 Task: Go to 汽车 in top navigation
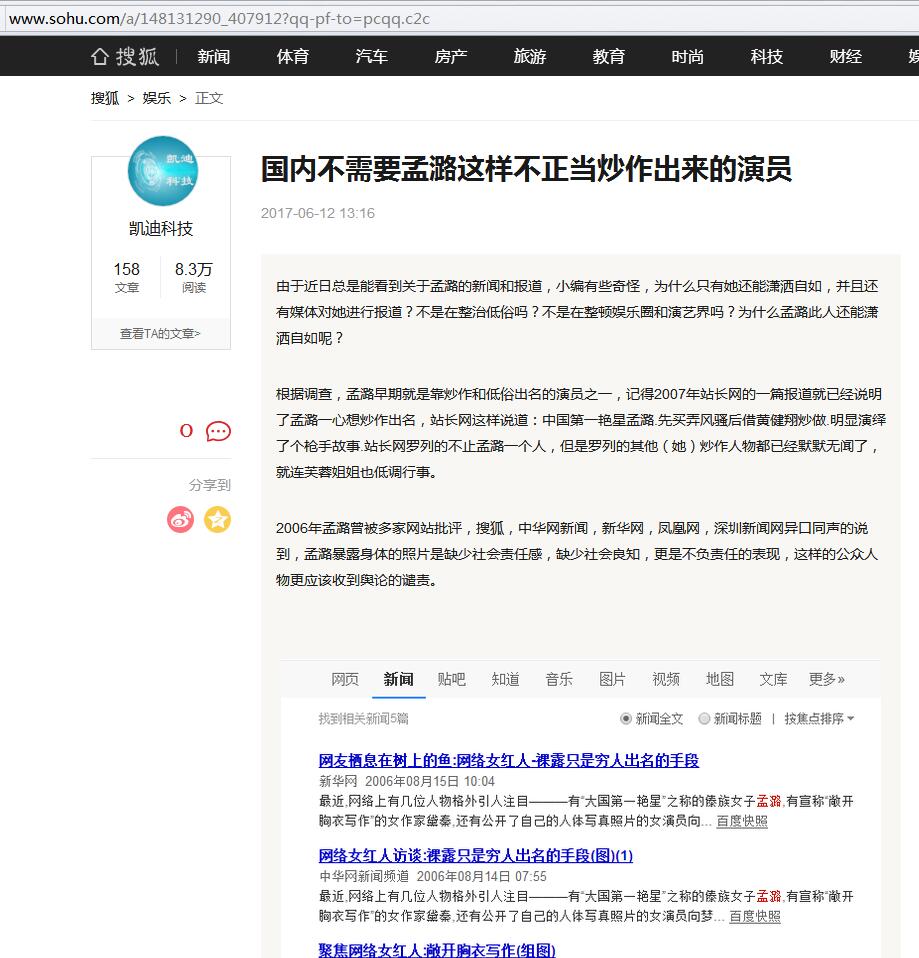372,57
